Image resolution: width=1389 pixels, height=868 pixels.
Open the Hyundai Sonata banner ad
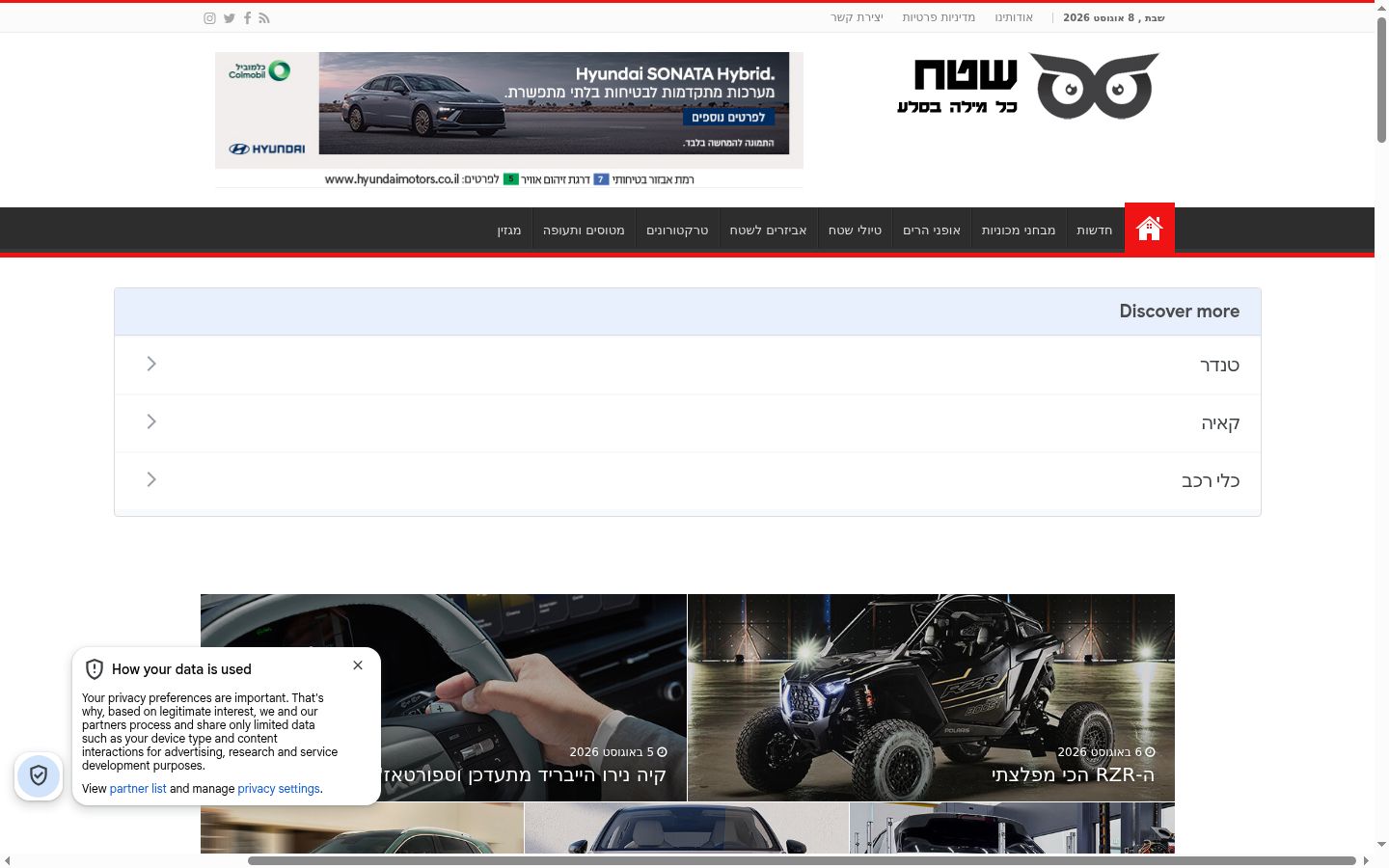coord(509,120)
